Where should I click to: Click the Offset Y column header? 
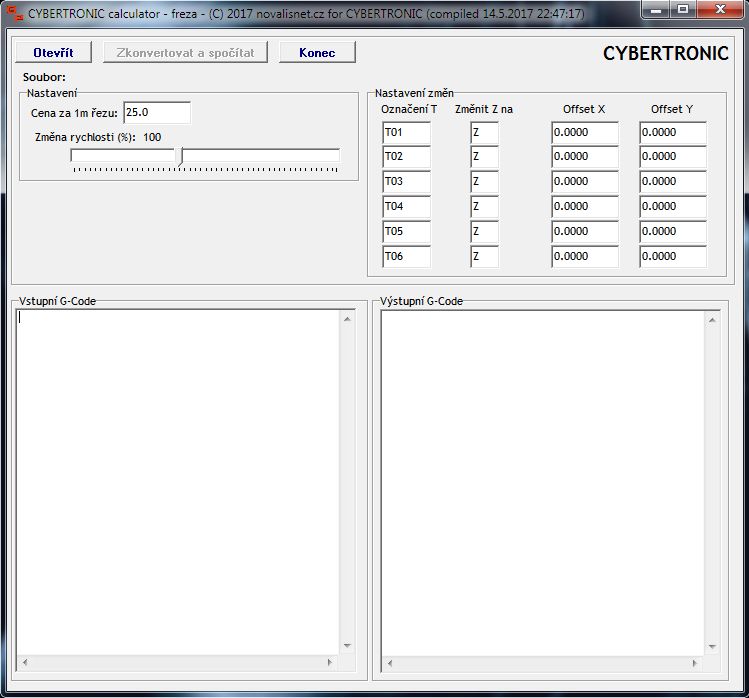tap(672, 109)
